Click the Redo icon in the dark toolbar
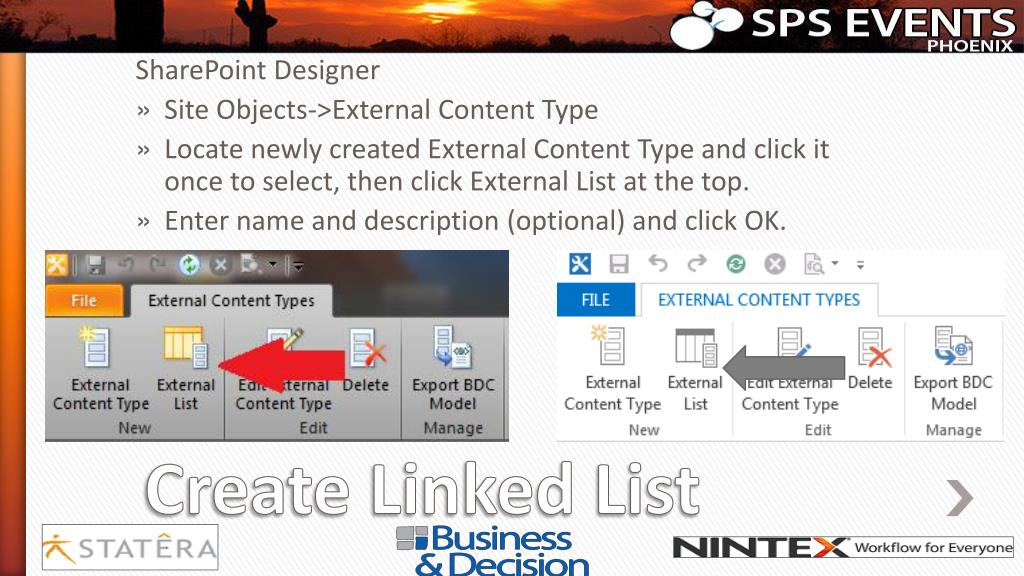Image resolution: width=1024 pixels, height=576 pixels. [157, 264]
